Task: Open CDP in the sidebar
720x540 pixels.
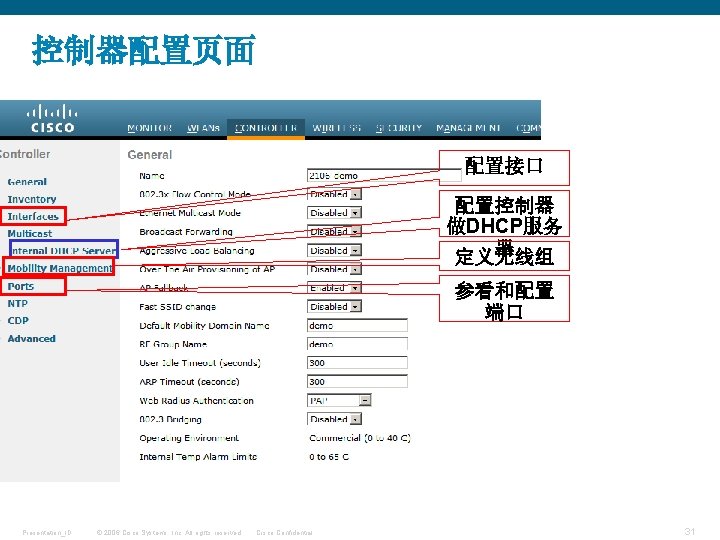Action: [x=18, y=321]
